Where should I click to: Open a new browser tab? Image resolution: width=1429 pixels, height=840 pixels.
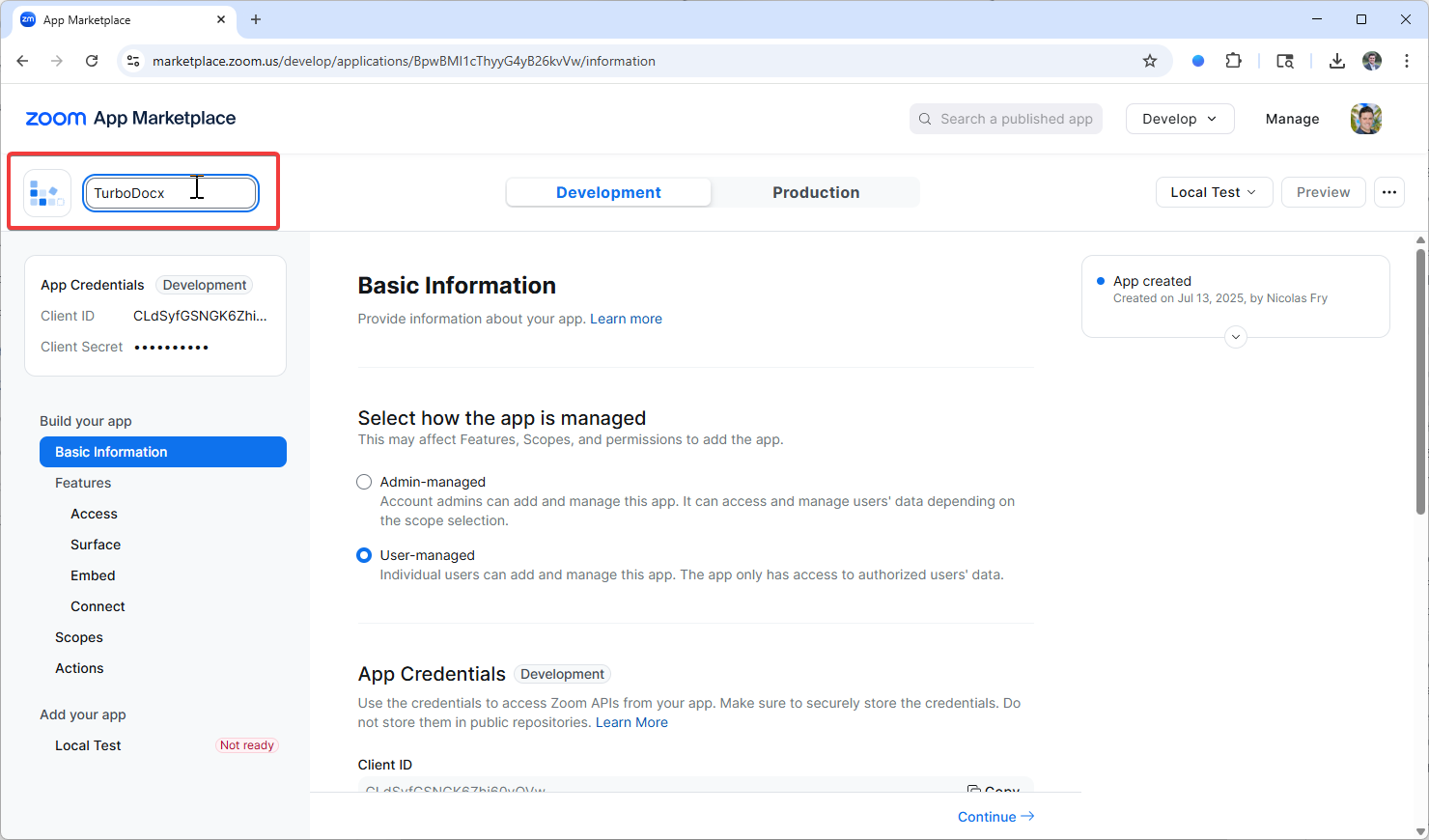coord(256,19)
